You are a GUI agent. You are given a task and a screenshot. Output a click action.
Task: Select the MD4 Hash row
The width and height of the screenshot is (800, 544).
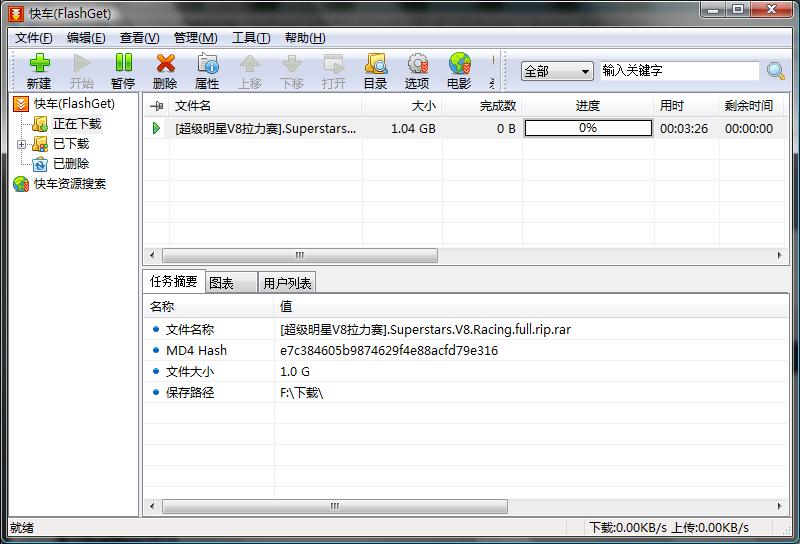pyautogui.click(x=466, y=351)
